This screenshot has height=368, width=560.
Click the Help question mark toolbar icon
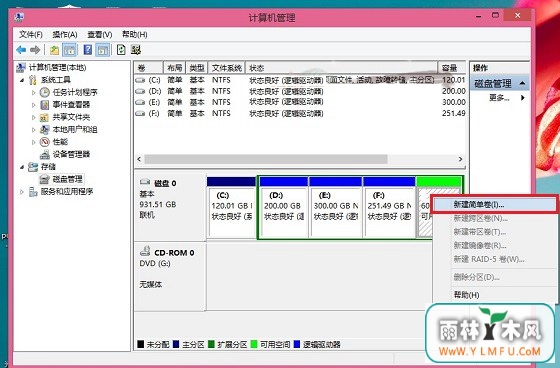click(88, 50)
